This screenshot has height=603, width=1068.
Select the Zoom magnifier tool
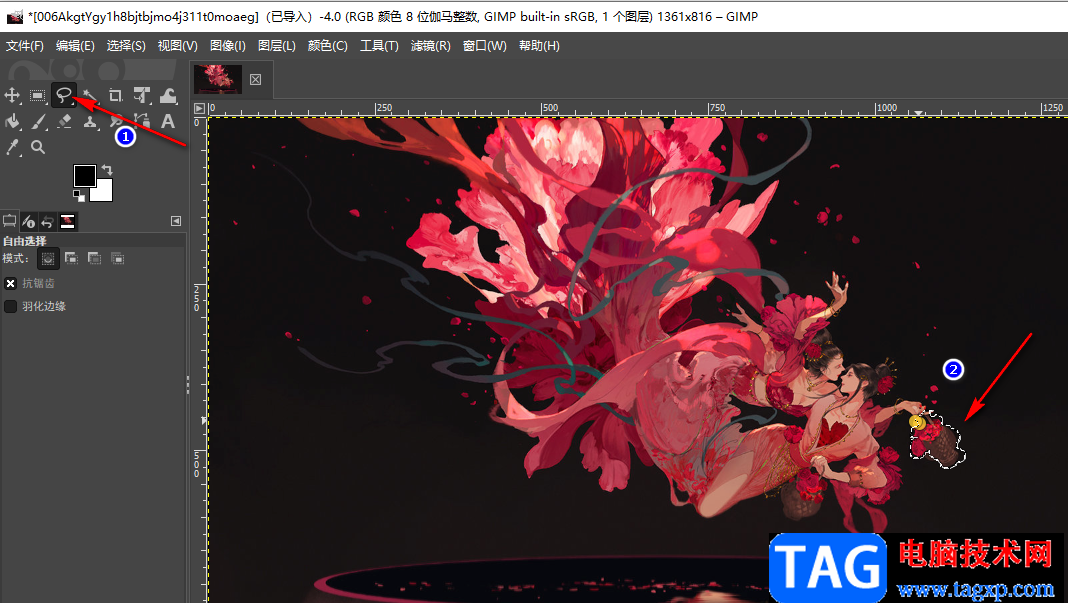pos(37,146)
